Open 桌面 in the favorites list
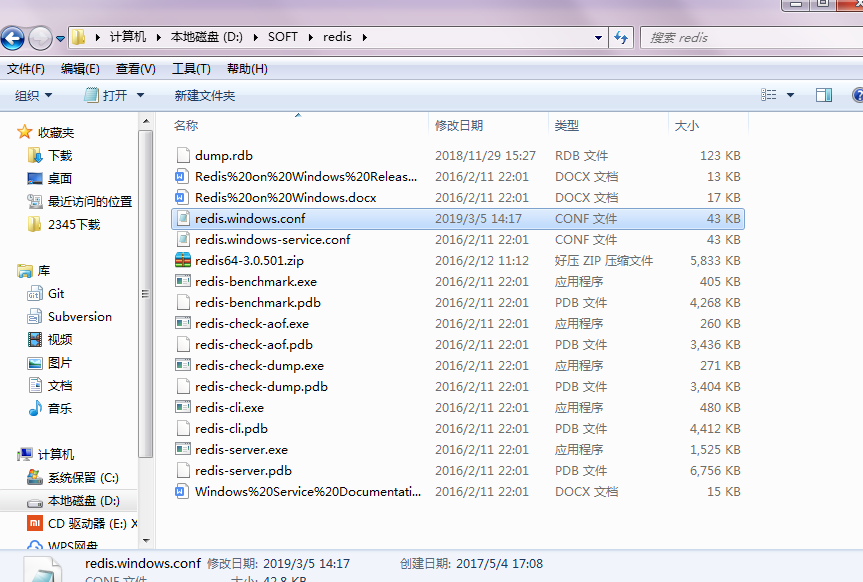The height and width of the screenshot is (582, 863). coord(50,179)
